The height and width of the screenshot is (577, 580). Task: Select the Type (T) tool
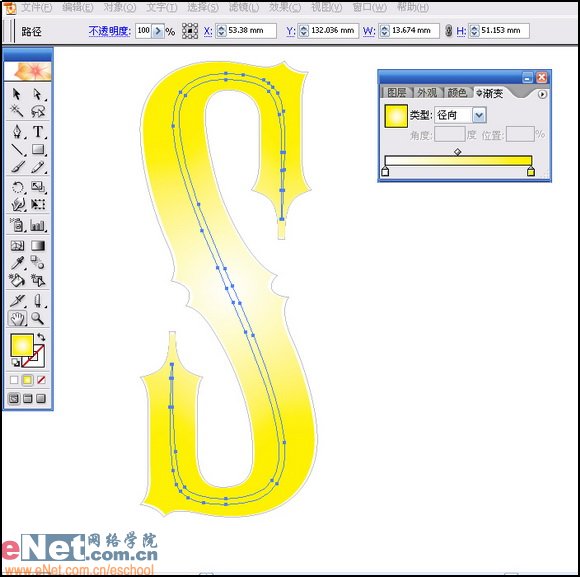(37, 132)
